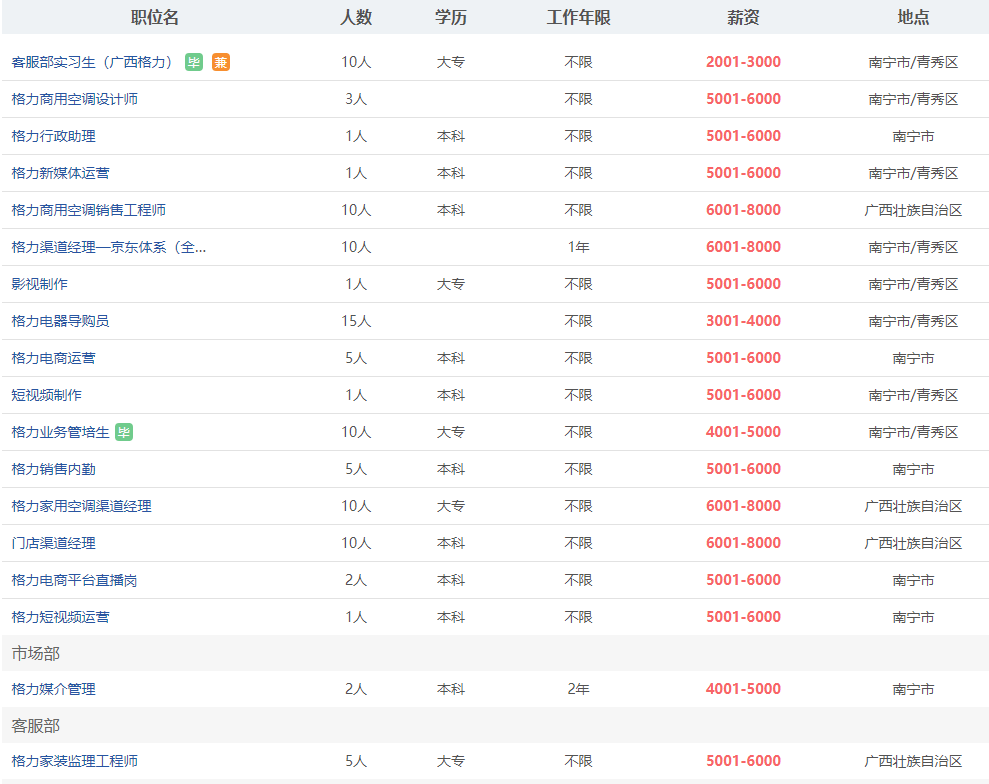Click the 门店渠道经理 job title

coord(54,543)
